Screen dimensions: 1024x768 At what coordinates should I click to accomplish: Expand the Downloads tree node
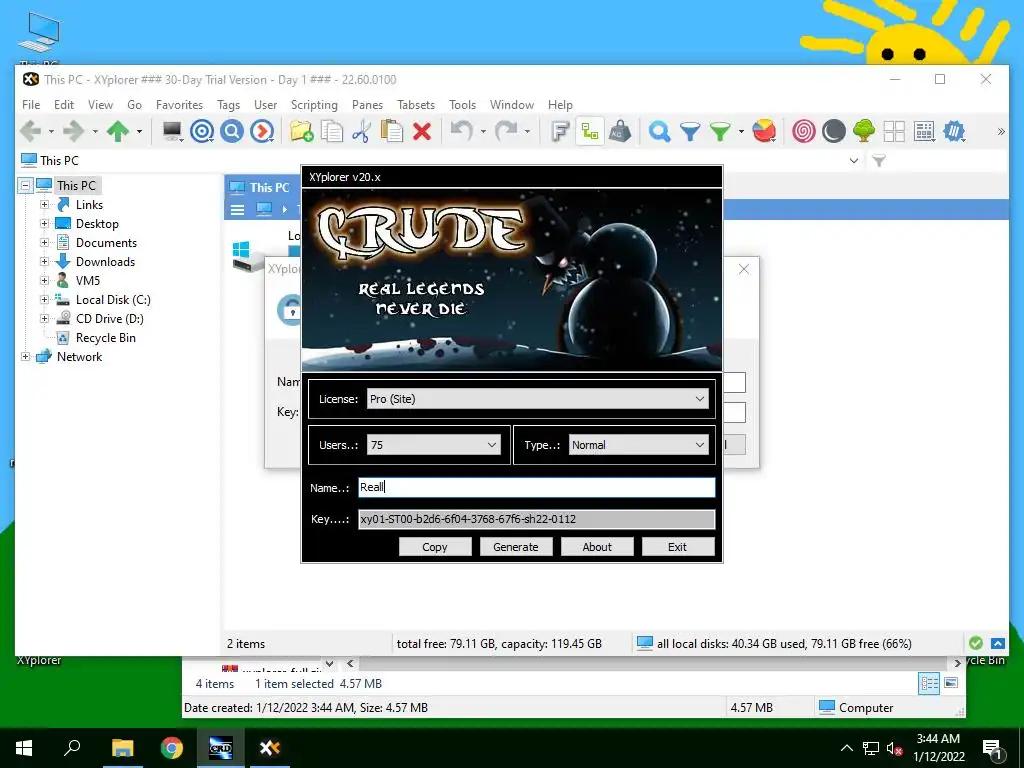click(44, 261)
